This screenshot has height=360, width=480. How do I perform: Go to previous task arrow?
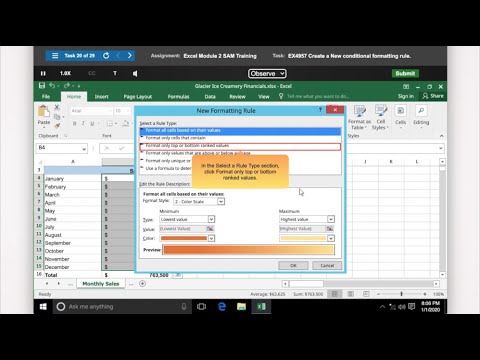(118, 56)
